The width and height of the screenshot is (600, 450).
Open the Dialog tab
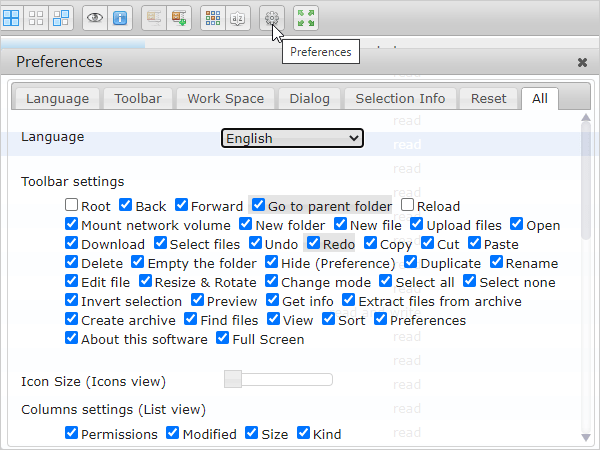[309, 99]
